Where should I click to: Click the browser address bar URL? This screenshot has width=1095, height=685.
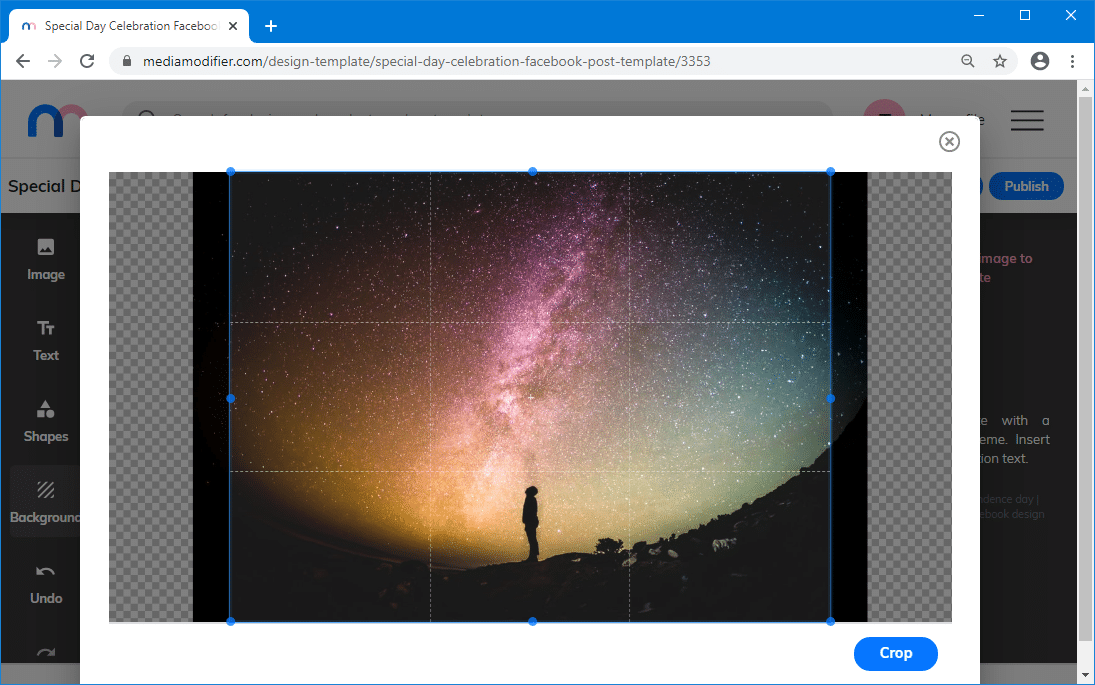pyautogui.click(x=427, y=61)
